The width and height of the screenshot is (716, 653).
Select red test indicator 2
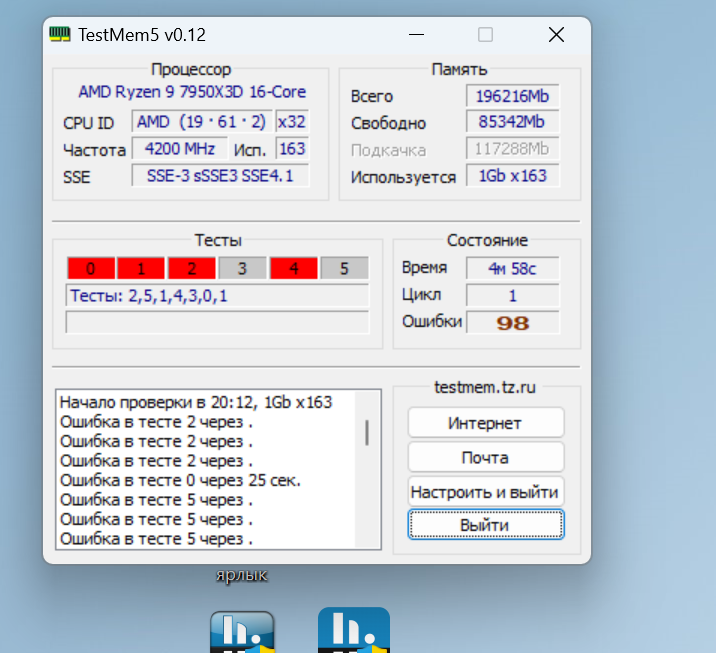click(192, 268)
